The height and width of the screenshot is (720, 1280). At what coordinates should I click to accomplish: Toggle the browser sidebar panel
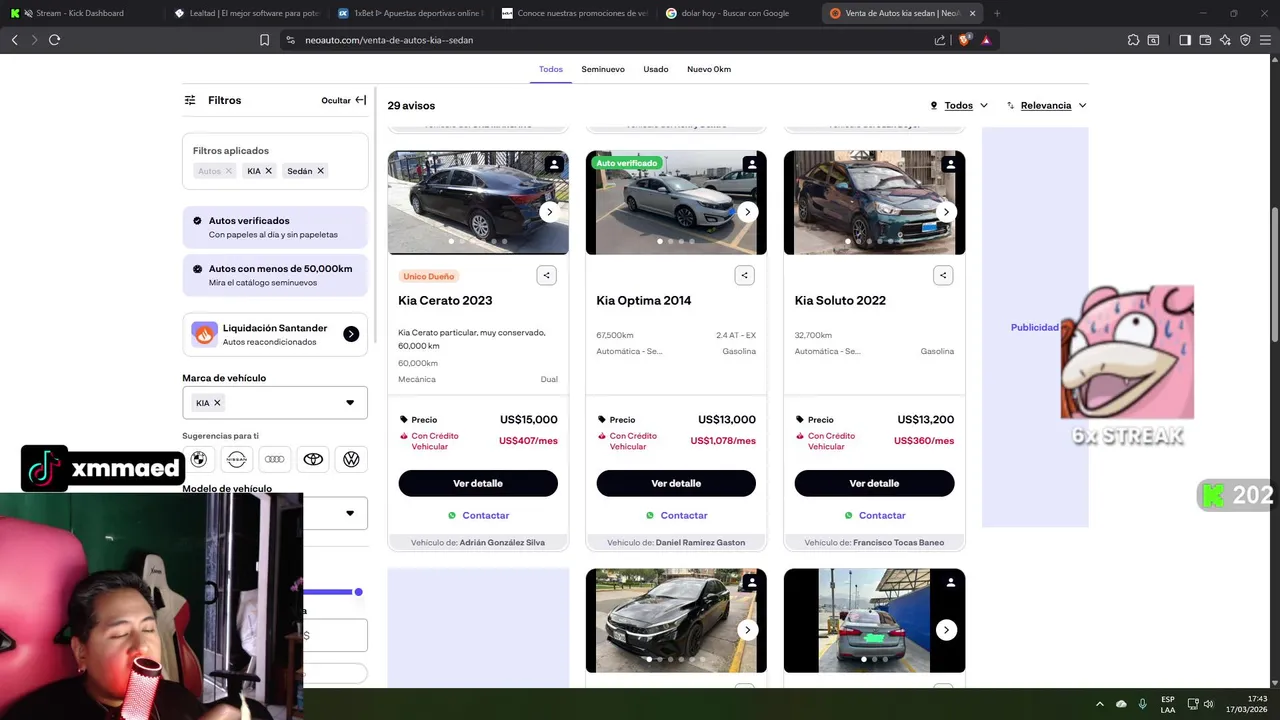tap(1185, 40)
